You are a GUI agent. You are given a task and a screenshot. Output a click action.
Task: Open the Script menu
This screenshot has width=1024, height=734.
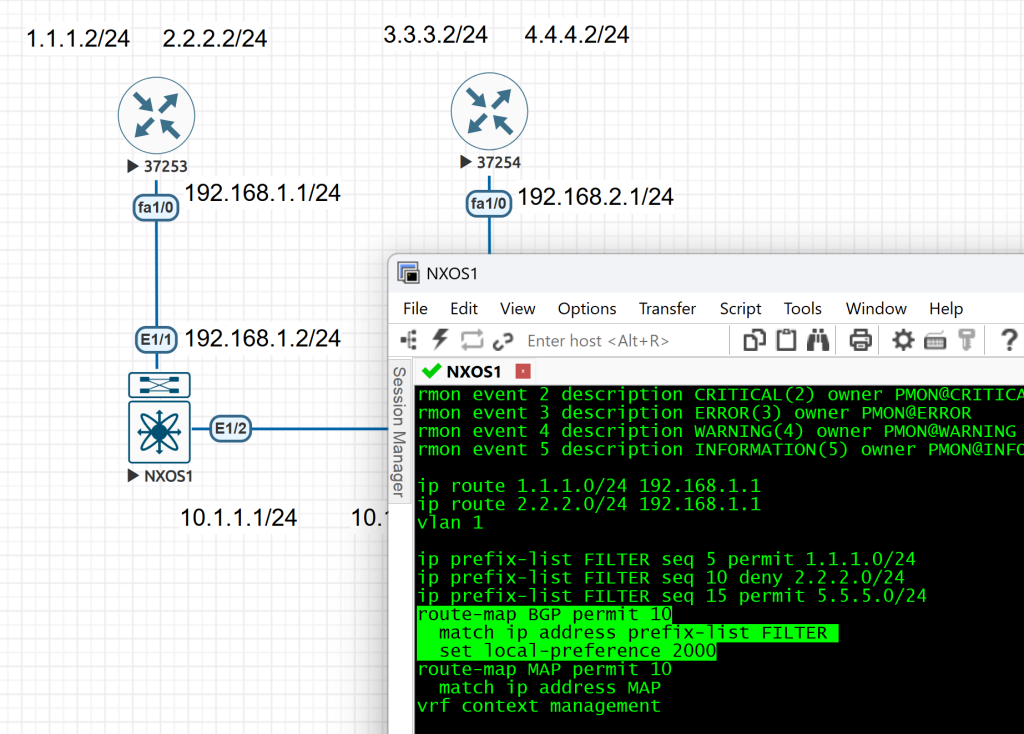coord(740,309)
